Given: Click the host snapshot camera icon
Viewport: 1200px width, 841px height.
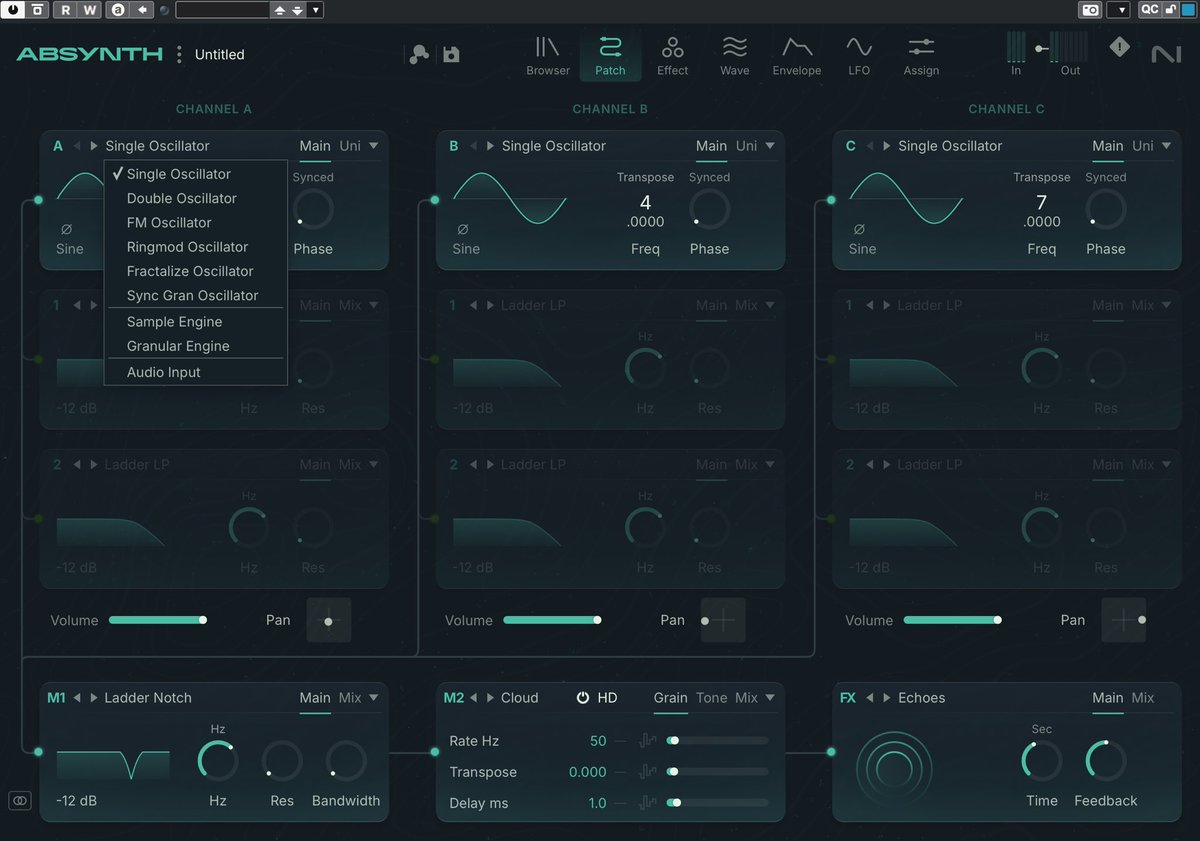Looking at the screenshot, I should [1090, 10].
